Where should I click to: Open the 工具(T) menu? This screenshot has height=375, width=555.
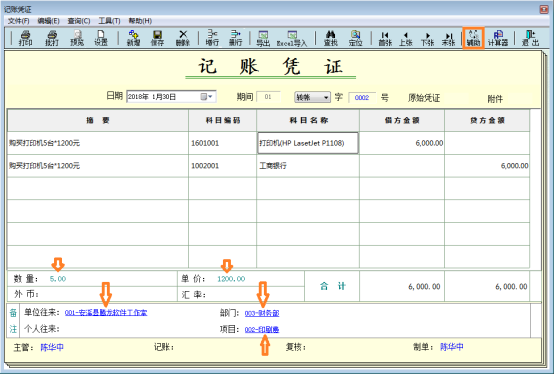[109, 21]
